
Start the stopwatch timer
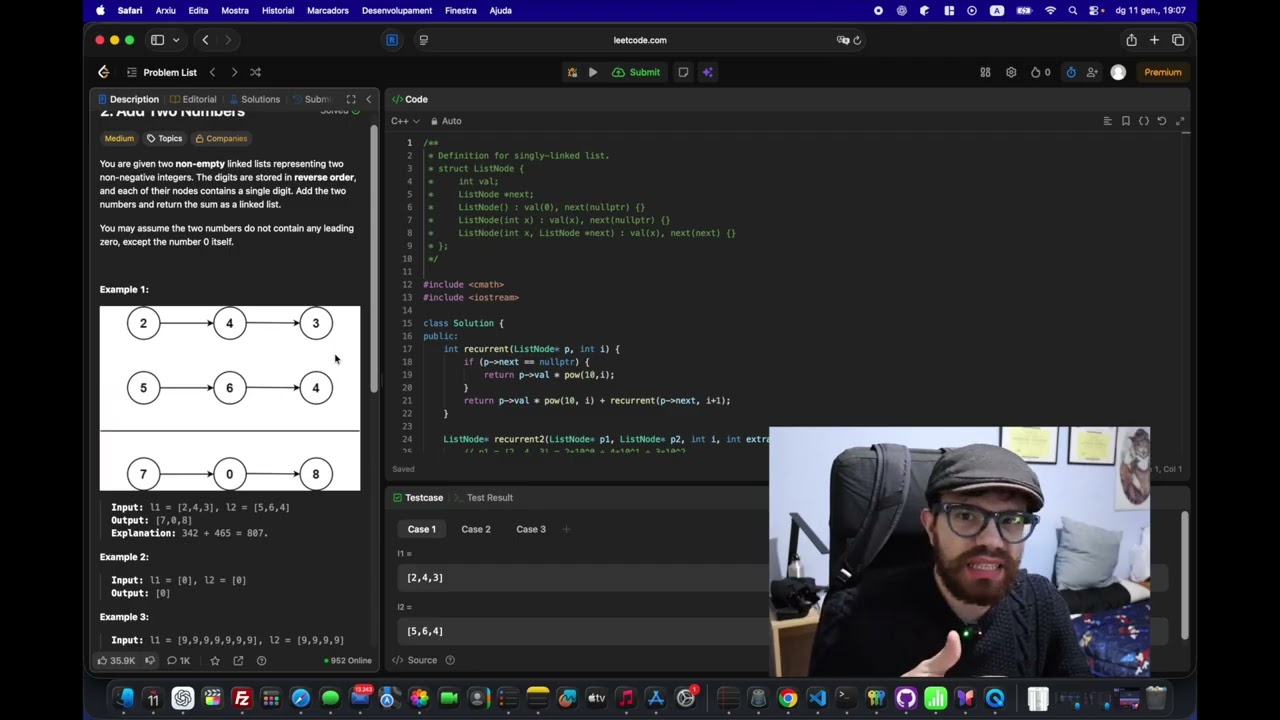point(1071,72)
